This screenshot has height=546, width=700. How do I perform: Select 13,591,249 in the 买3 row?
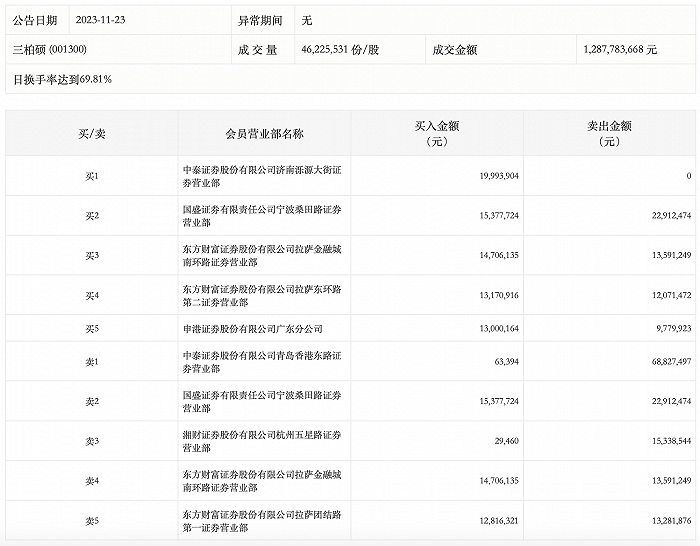coord(671,255)
